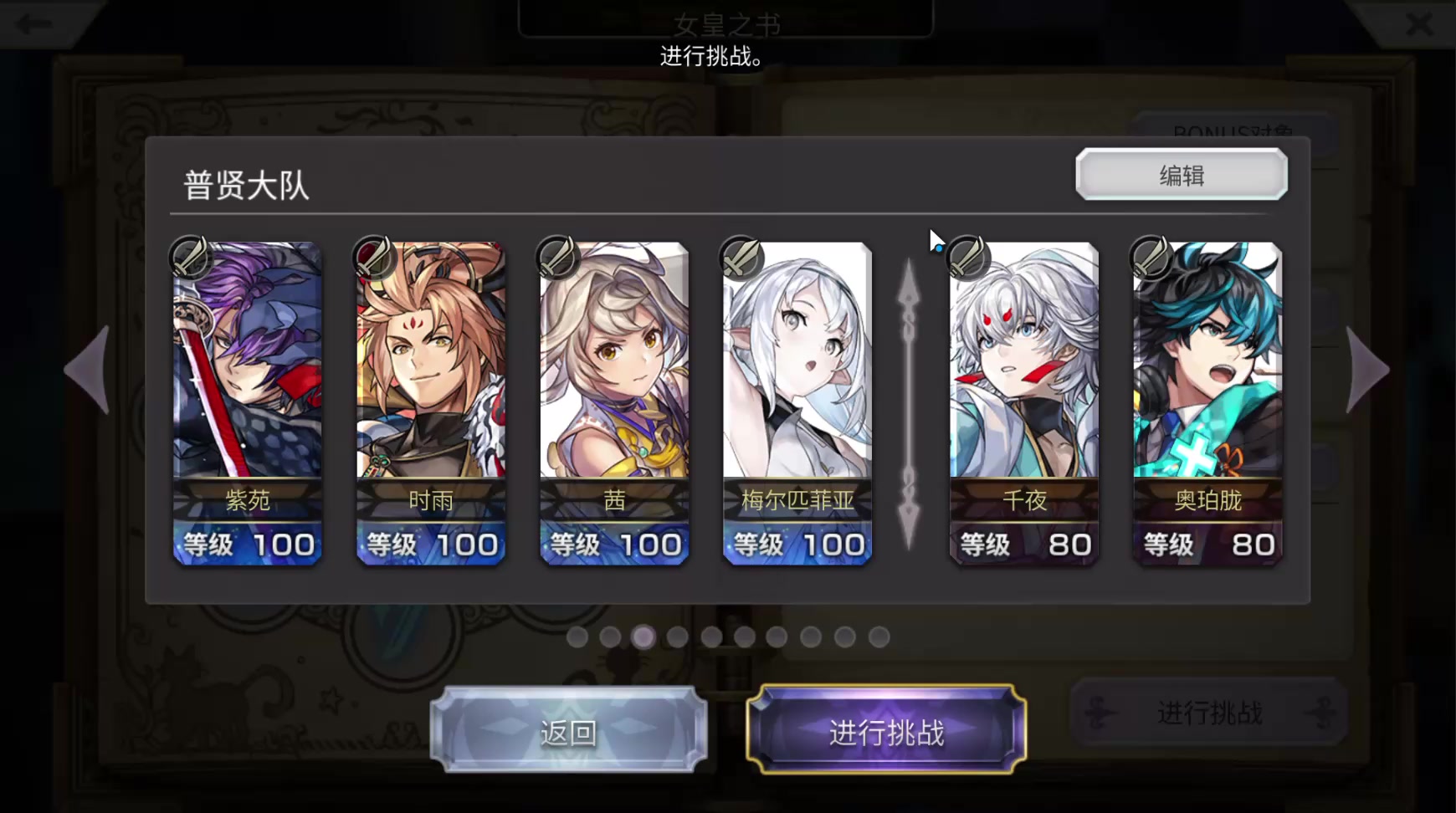Screen dimensions: 1456x813
Task: Click the sword icon on 茜's card
Action: (x=558, y=257)
